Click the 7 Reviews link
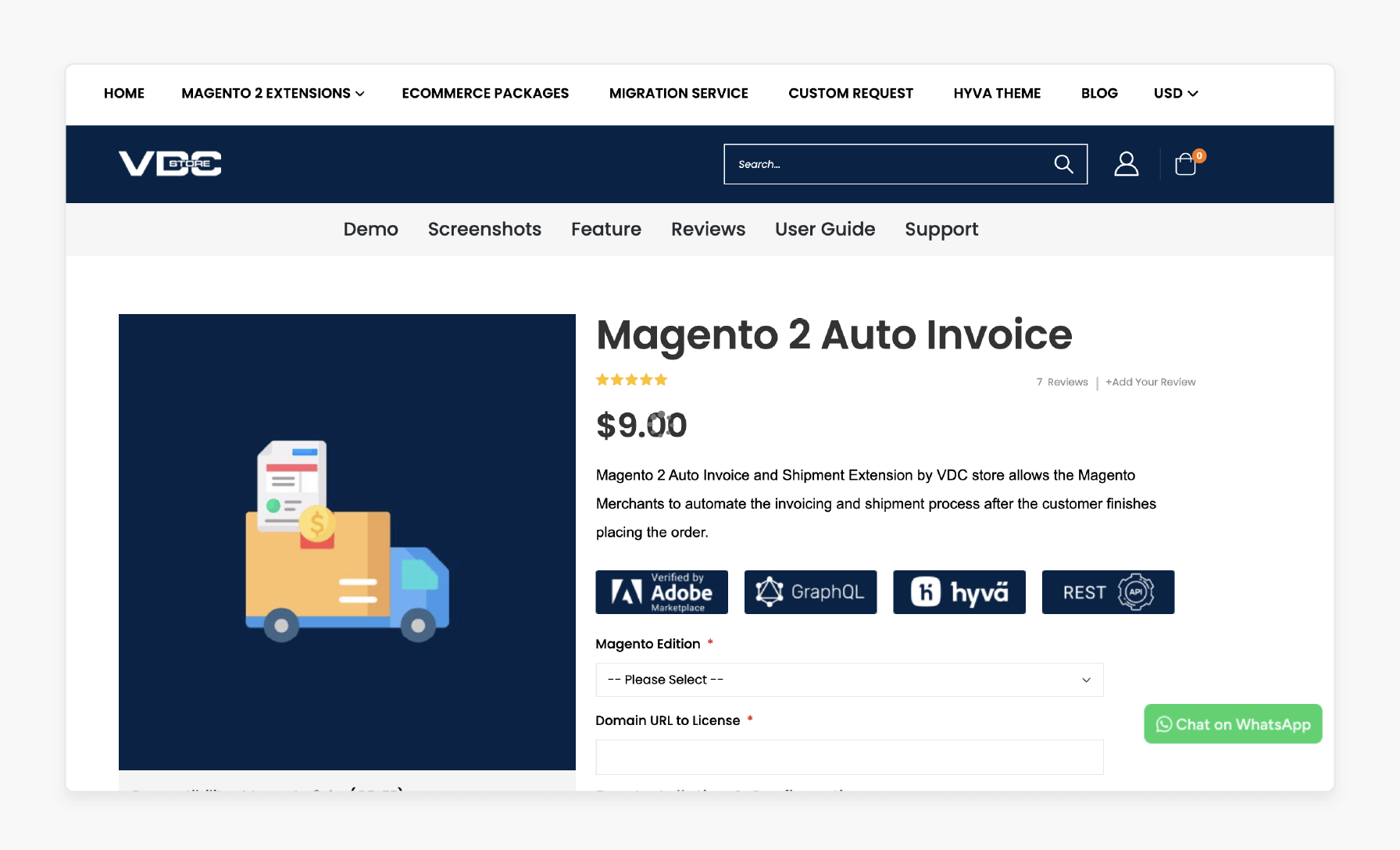 click(1062, 382)
